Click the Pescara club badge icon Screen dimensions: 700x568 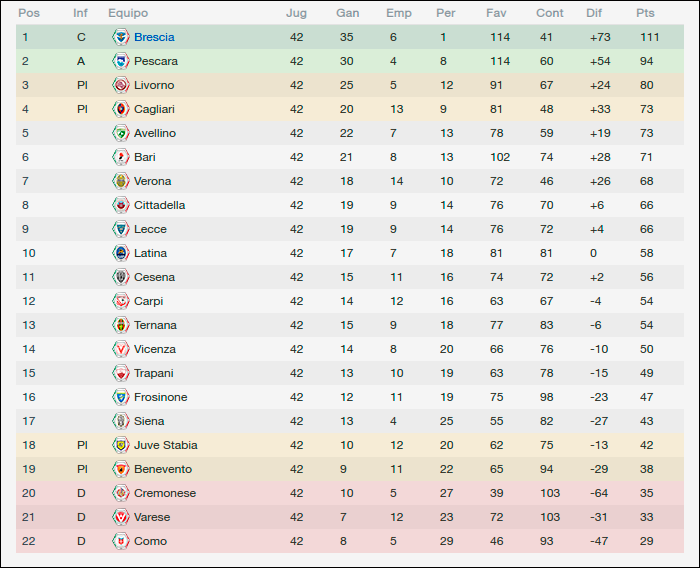click(x=121, y=61)
